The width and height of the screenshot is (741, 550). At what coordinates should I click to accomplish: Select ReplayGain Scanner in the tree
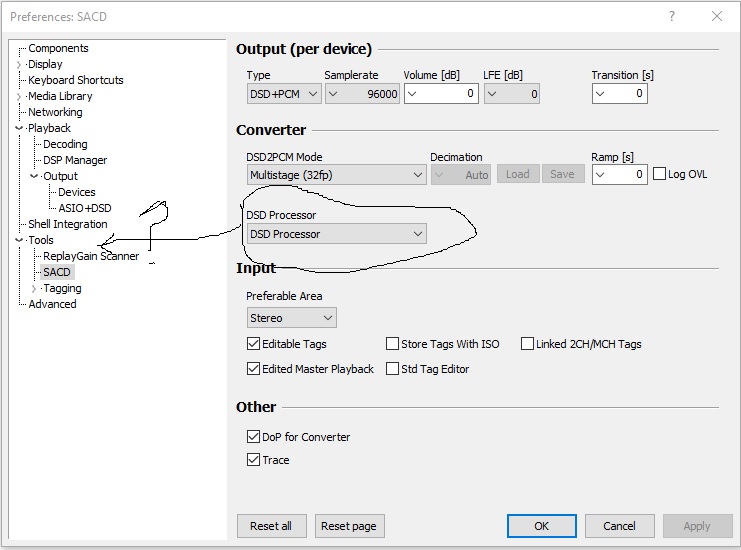90,256
